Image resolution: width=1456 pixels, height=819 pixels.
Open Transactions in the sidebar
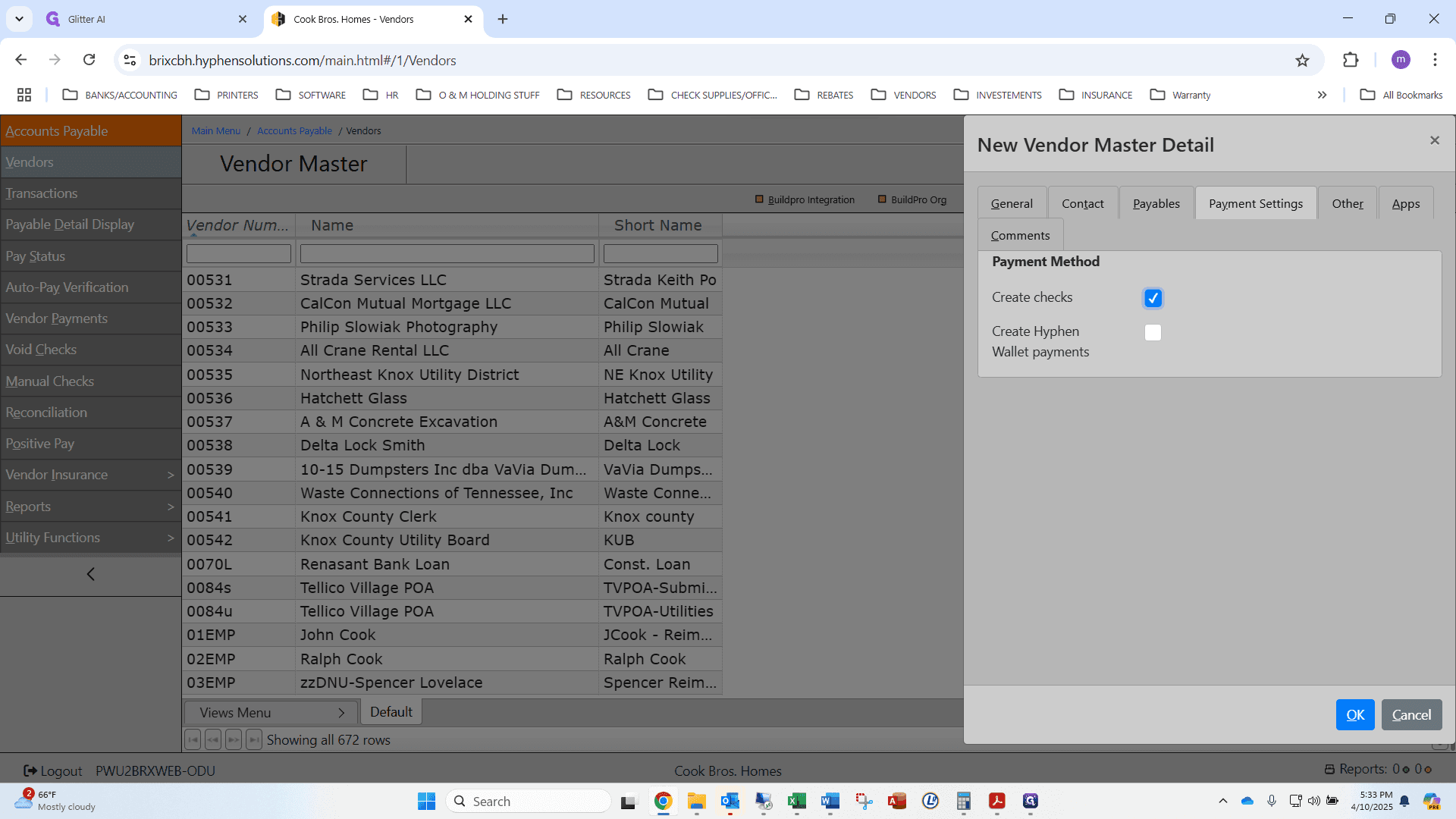(90, 193)
